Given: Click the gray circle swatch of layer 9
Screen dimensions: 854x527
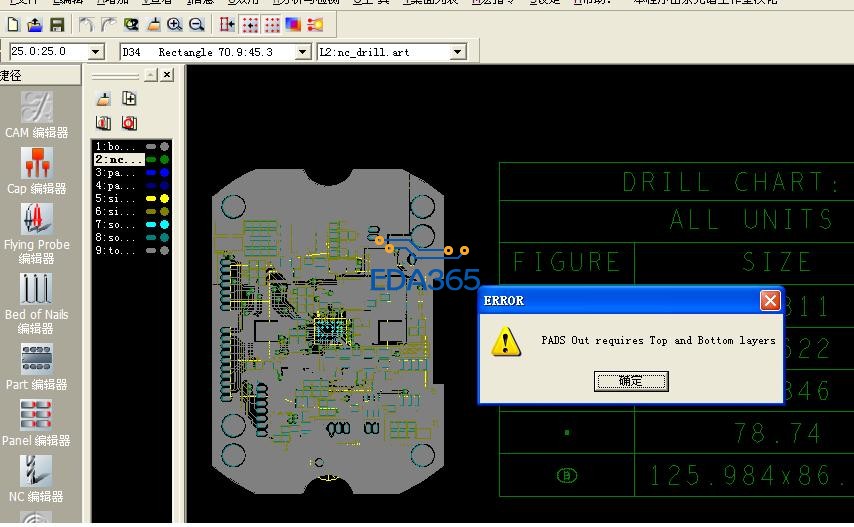Looking at the screenshot, I should click(x=164, y=250).
